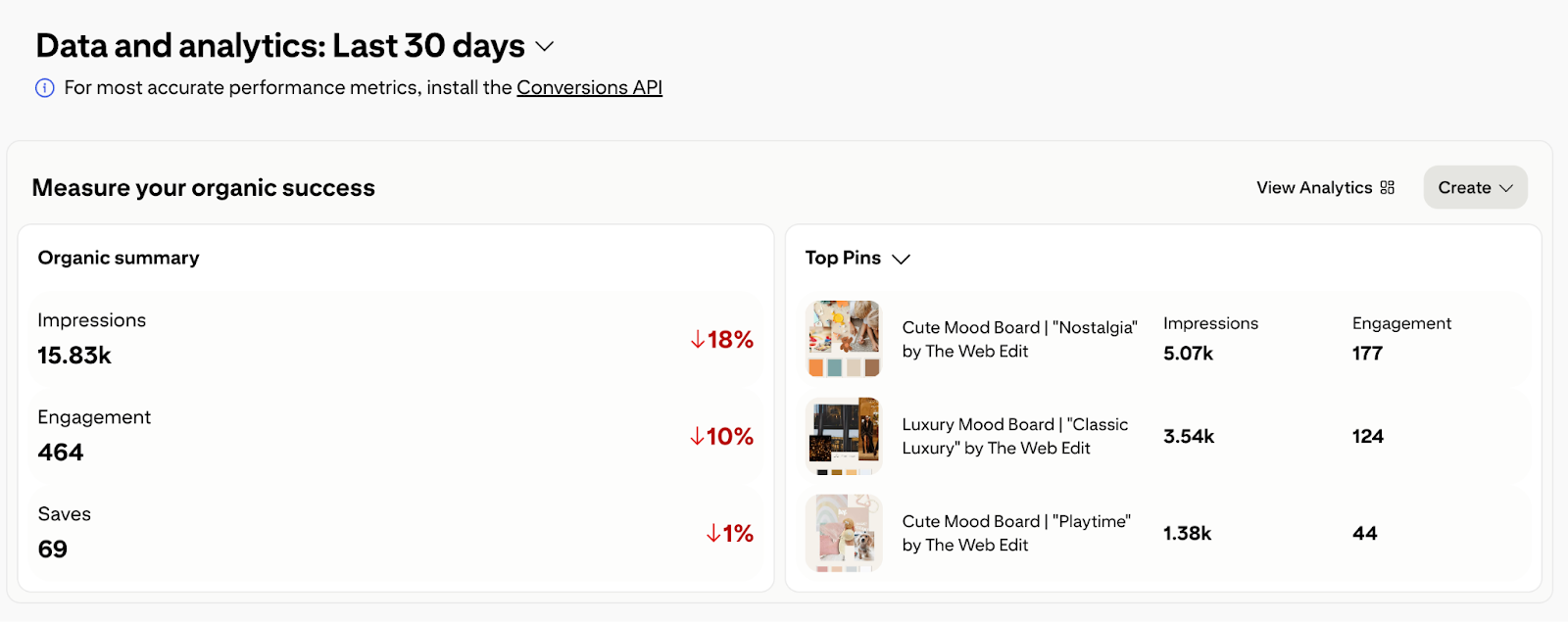Expand the Last 30 days date selector
1568x622 pixels.
545,46
